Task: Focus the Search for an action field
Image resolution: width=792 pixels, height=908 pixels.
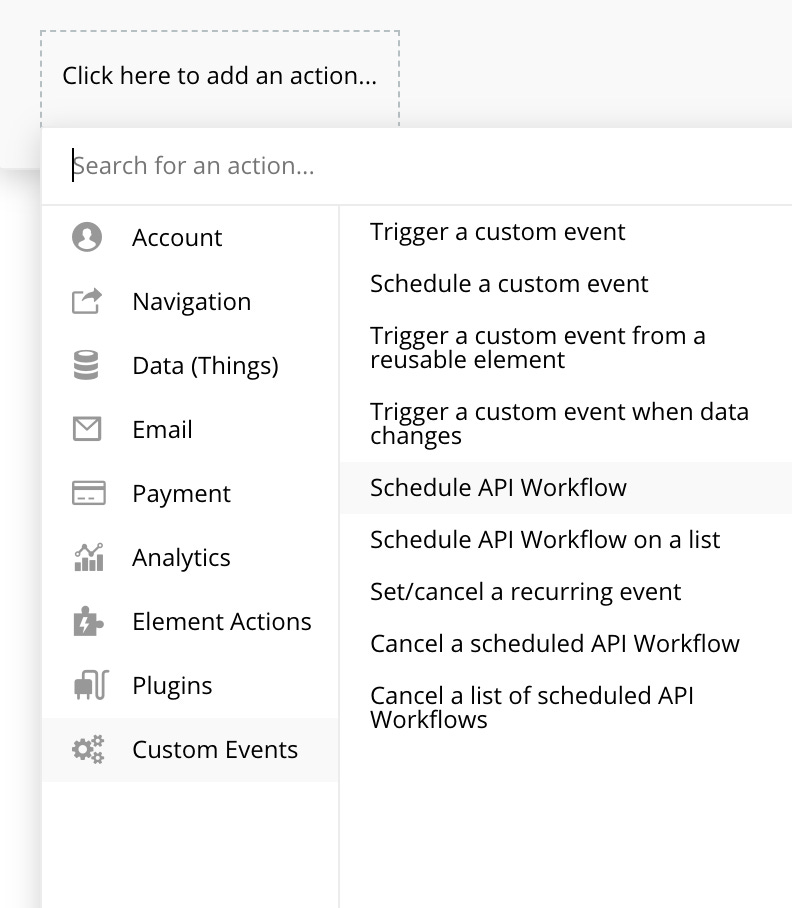Action: click(417, 166)
